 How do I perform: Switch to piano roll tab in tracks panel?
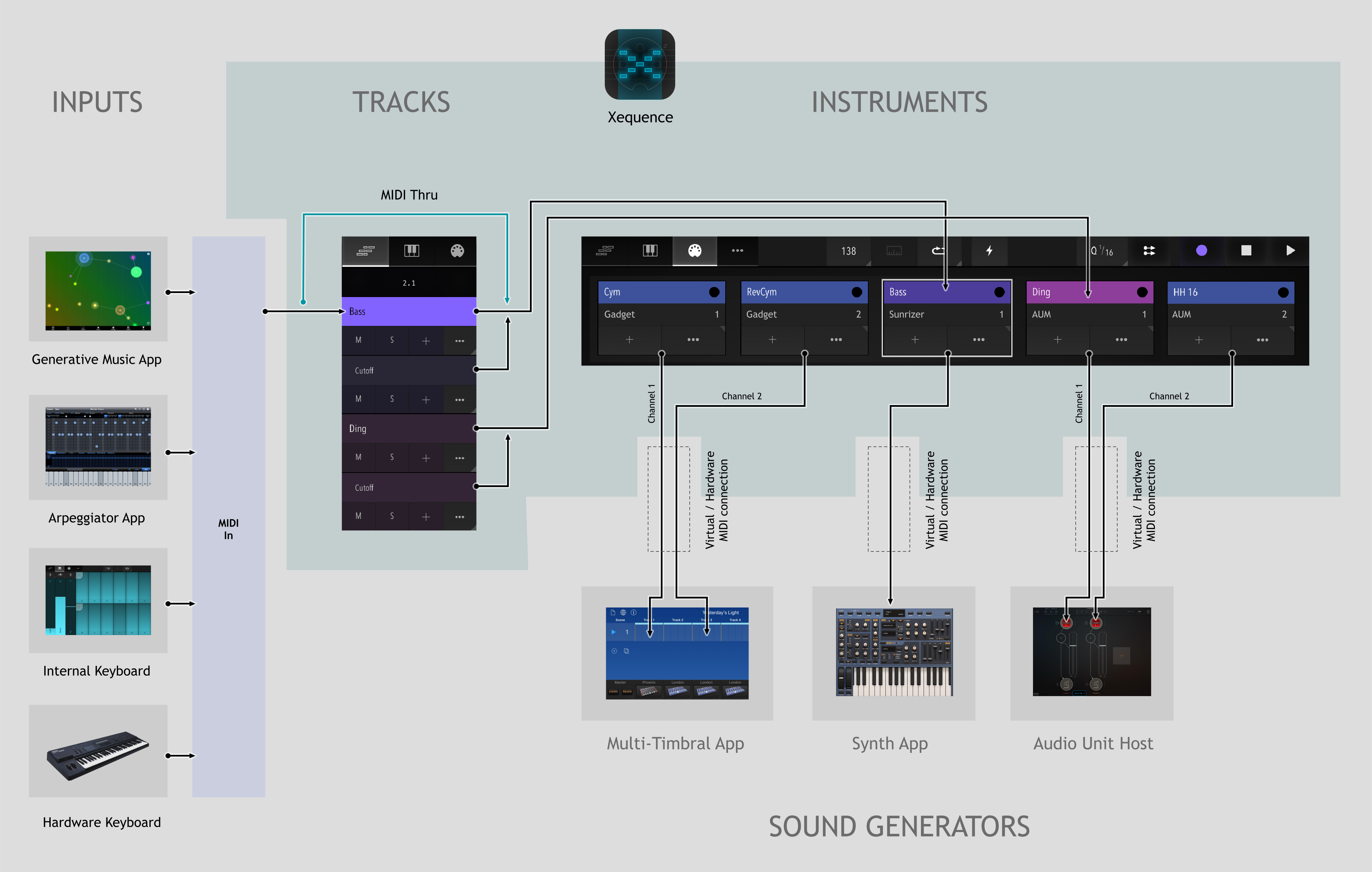411,251
